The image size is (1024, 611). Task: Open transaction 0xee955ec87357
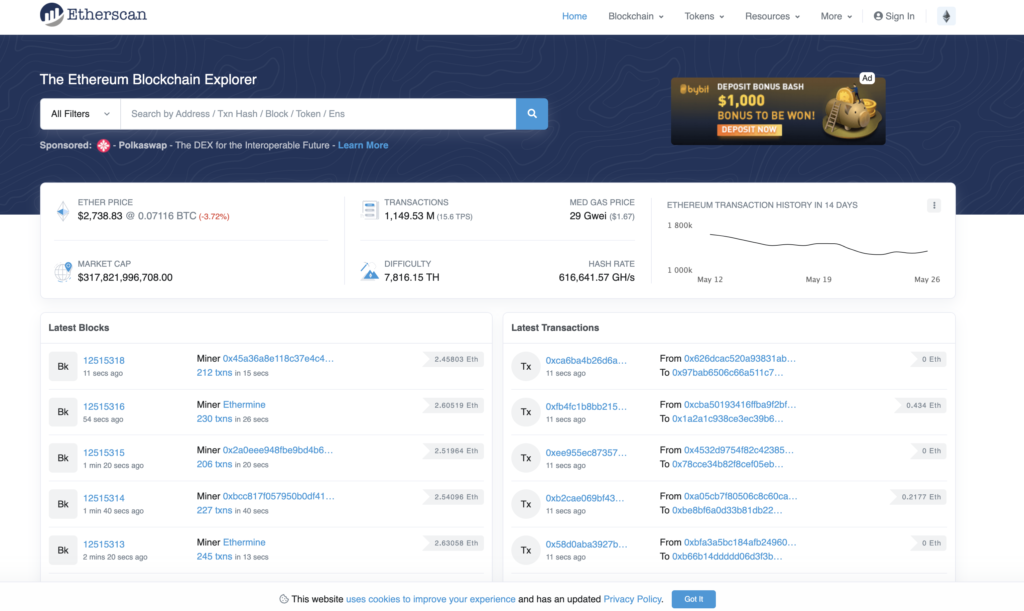(586, 452)
